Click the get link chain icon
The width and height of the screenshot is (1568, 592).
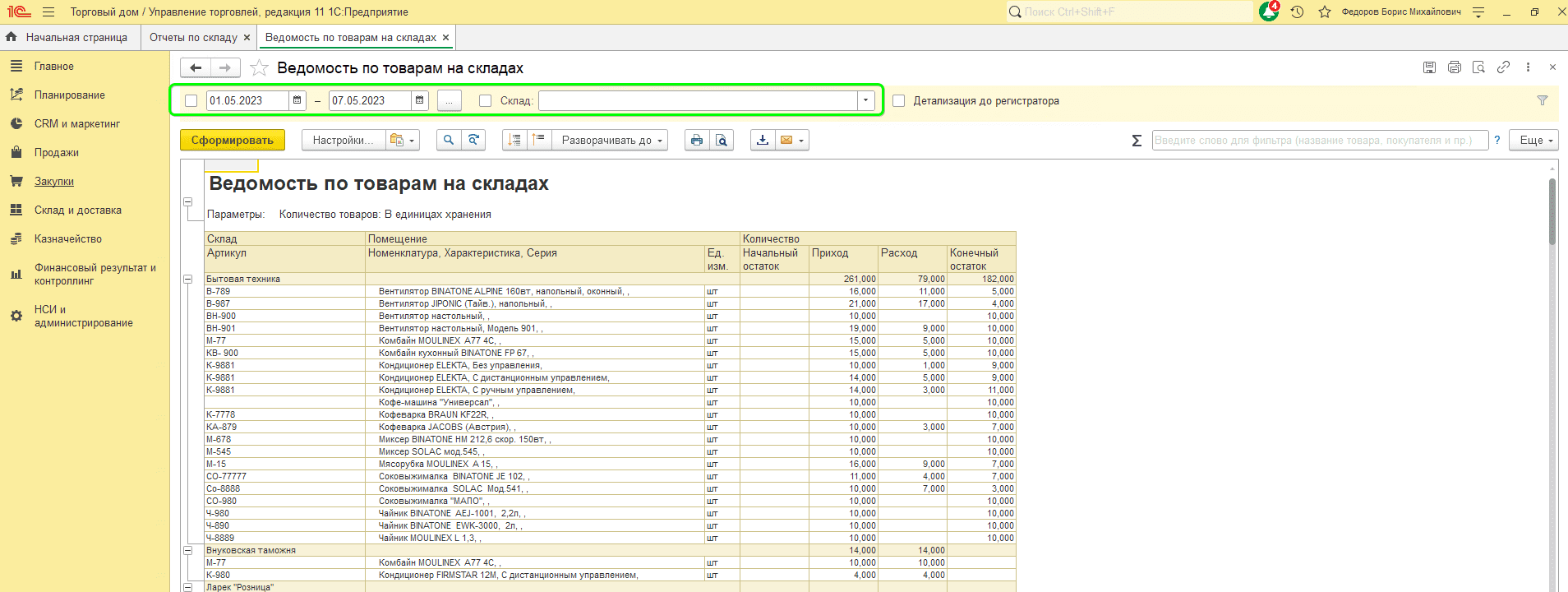point(1503,67)
